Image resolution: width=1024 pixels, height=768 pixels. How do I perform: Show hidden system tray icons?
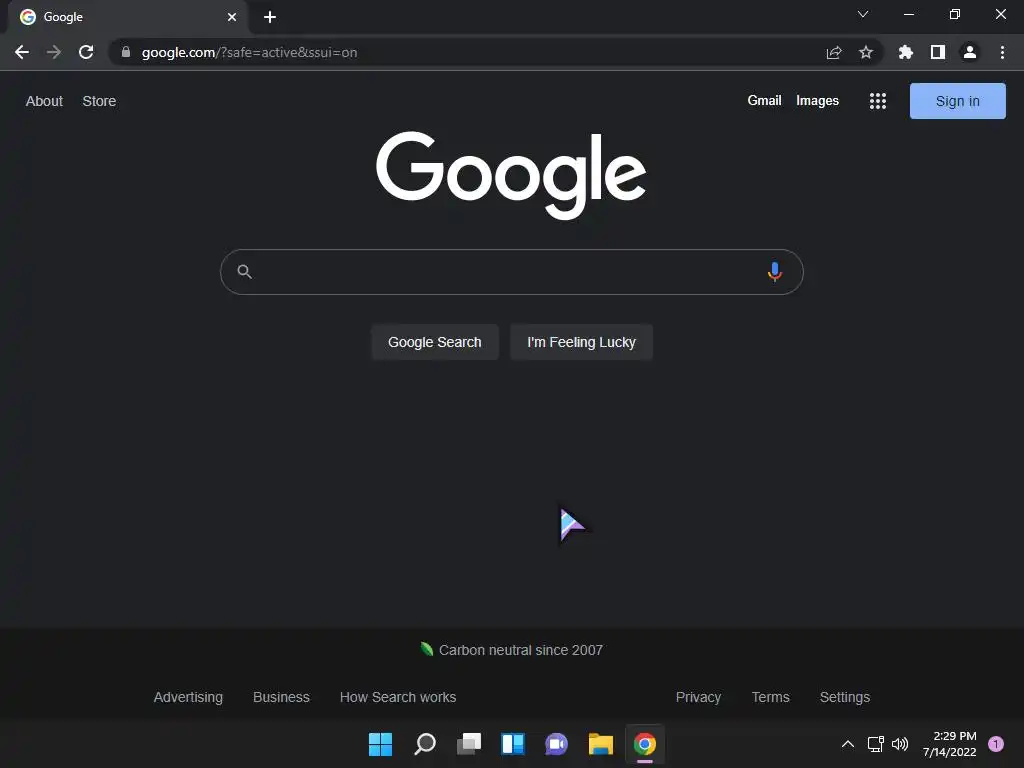coord(848,744)
